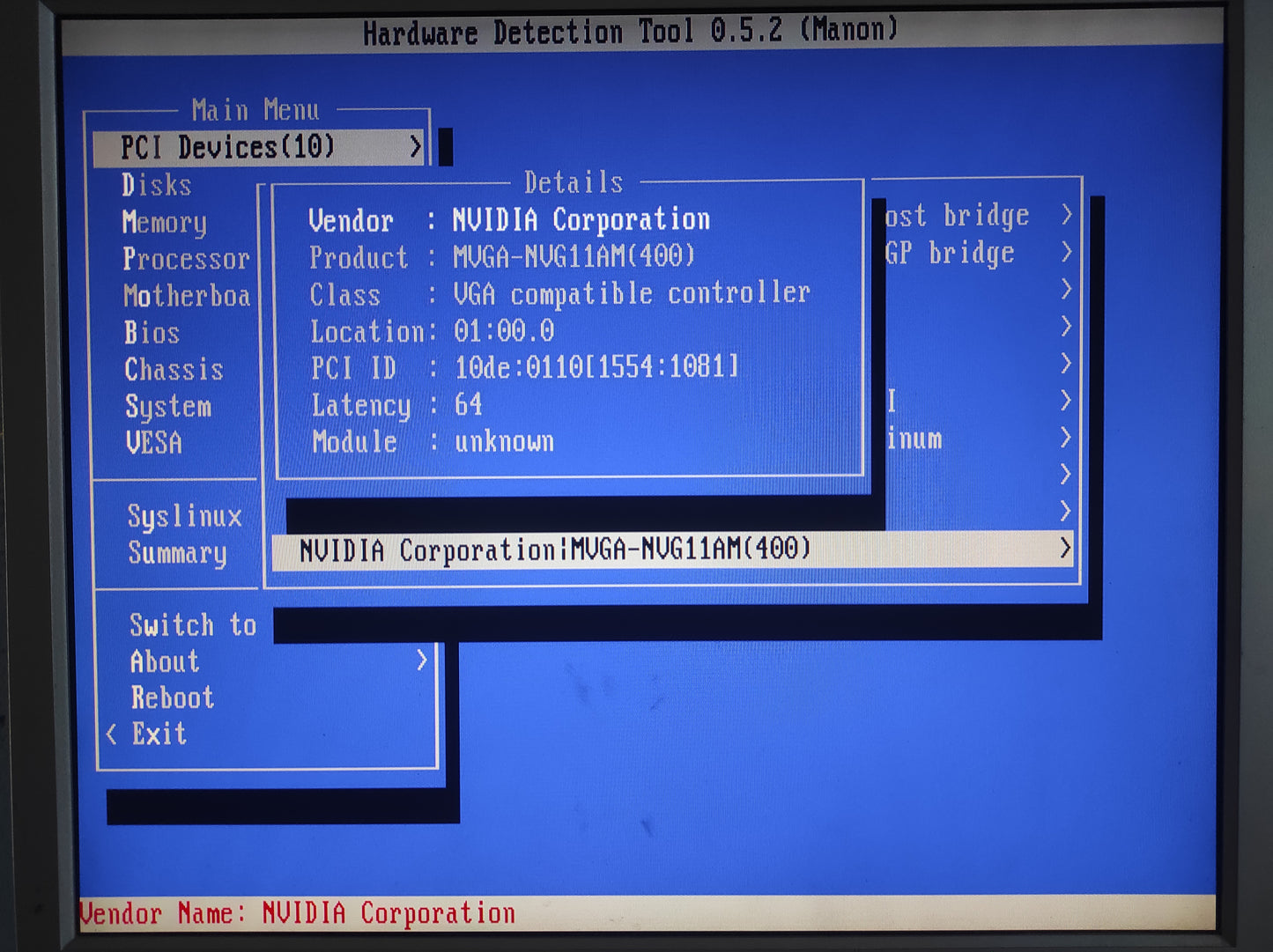Open the partially hidden Host bridge row's chevron

1066,215
